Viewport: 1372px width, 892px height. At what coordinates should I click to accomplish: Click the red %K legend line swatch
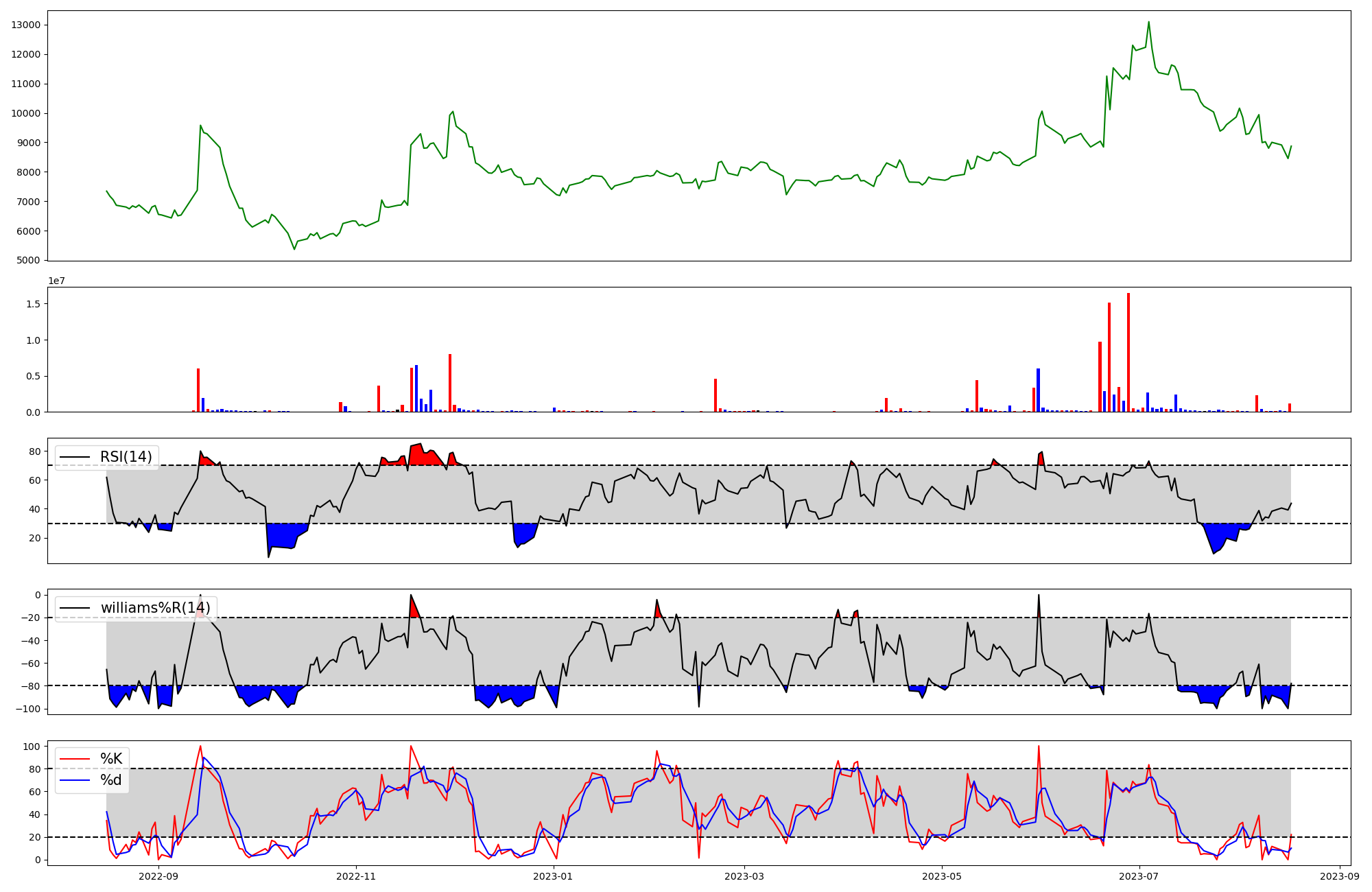click(75, 759)
